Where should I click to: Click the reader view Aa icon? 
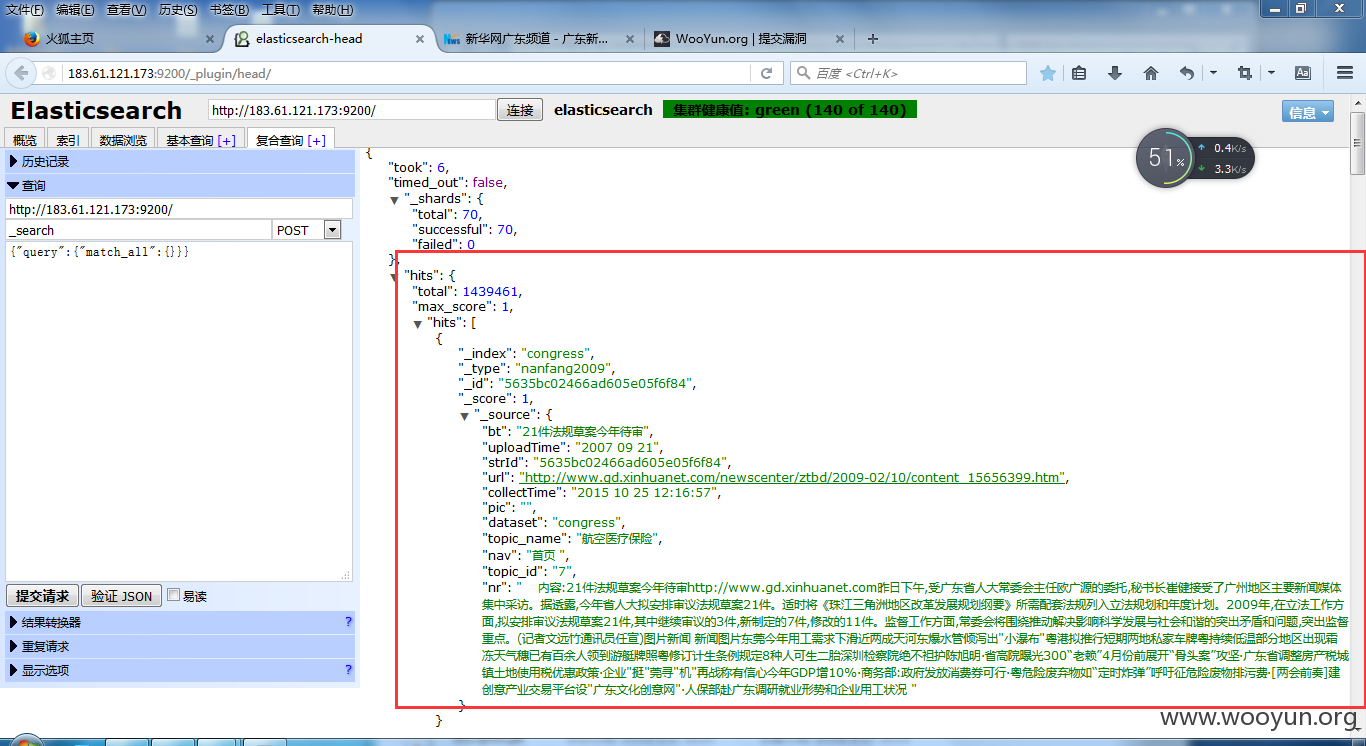pos(1303,73)
